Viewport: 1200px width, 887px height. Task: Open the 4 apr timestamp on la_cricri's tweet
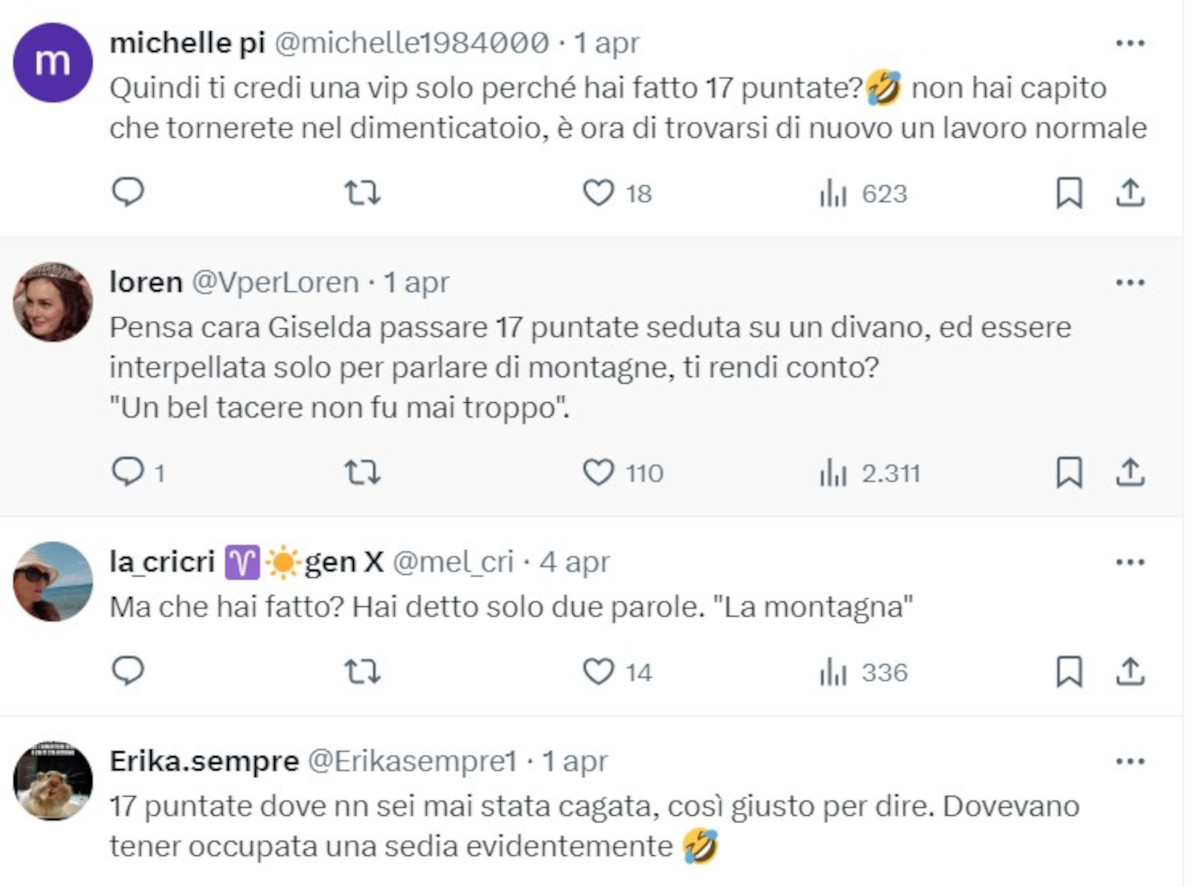574,563
